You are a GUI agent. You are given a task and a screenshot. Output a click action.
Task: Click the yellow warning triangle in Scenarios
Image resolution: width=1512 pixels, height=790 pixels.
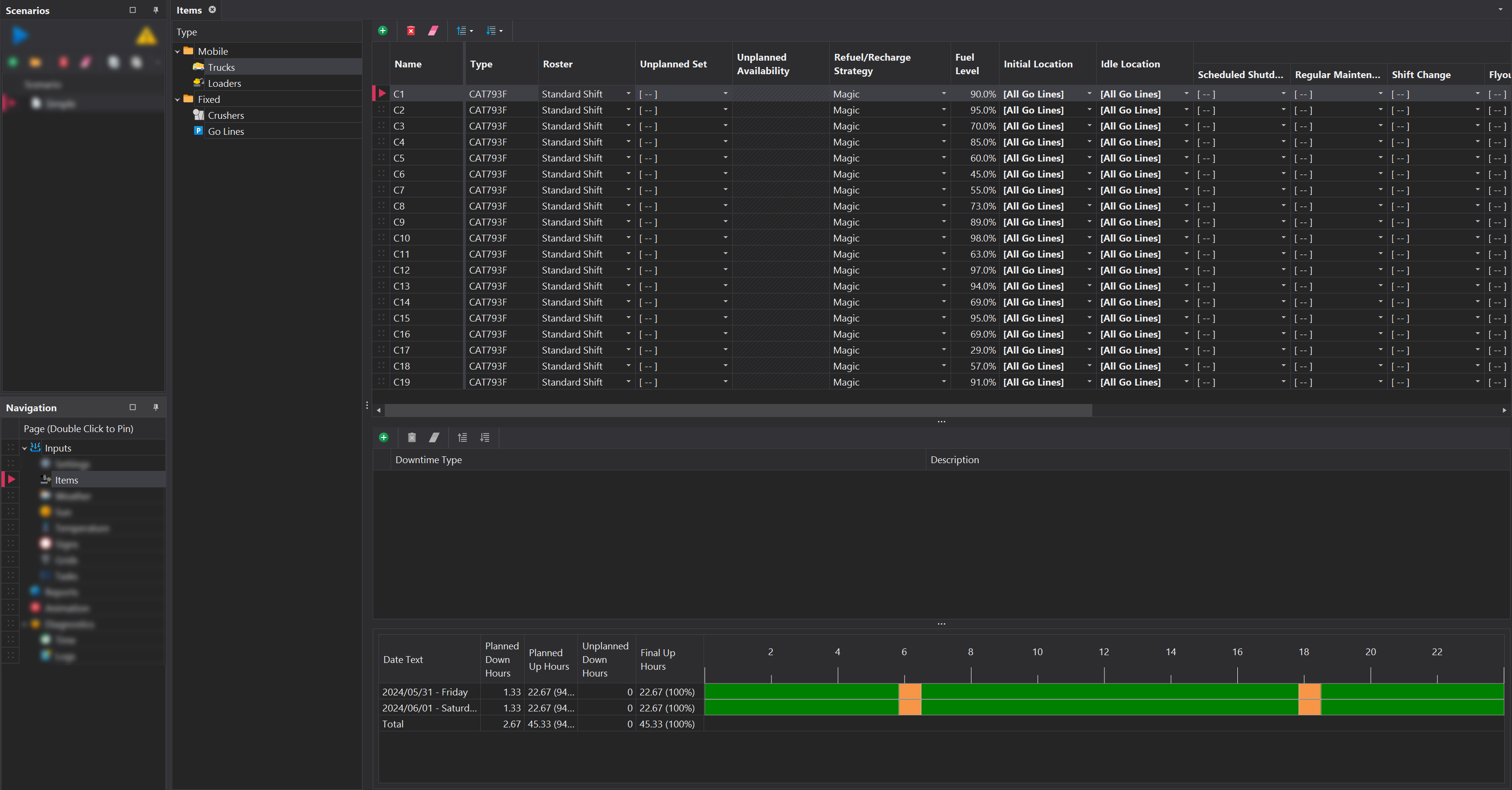[x=146, y=37]
